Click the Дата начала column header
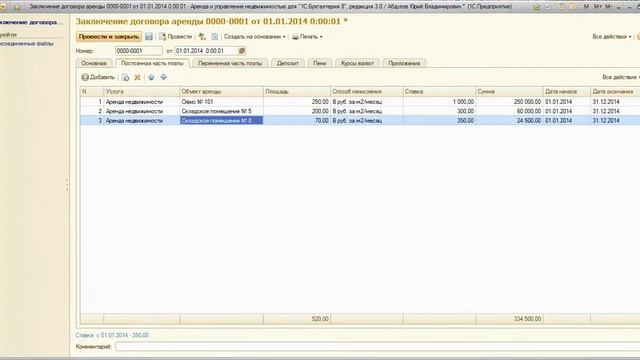Viewport: 640px width, 360px height. (567, 91)
